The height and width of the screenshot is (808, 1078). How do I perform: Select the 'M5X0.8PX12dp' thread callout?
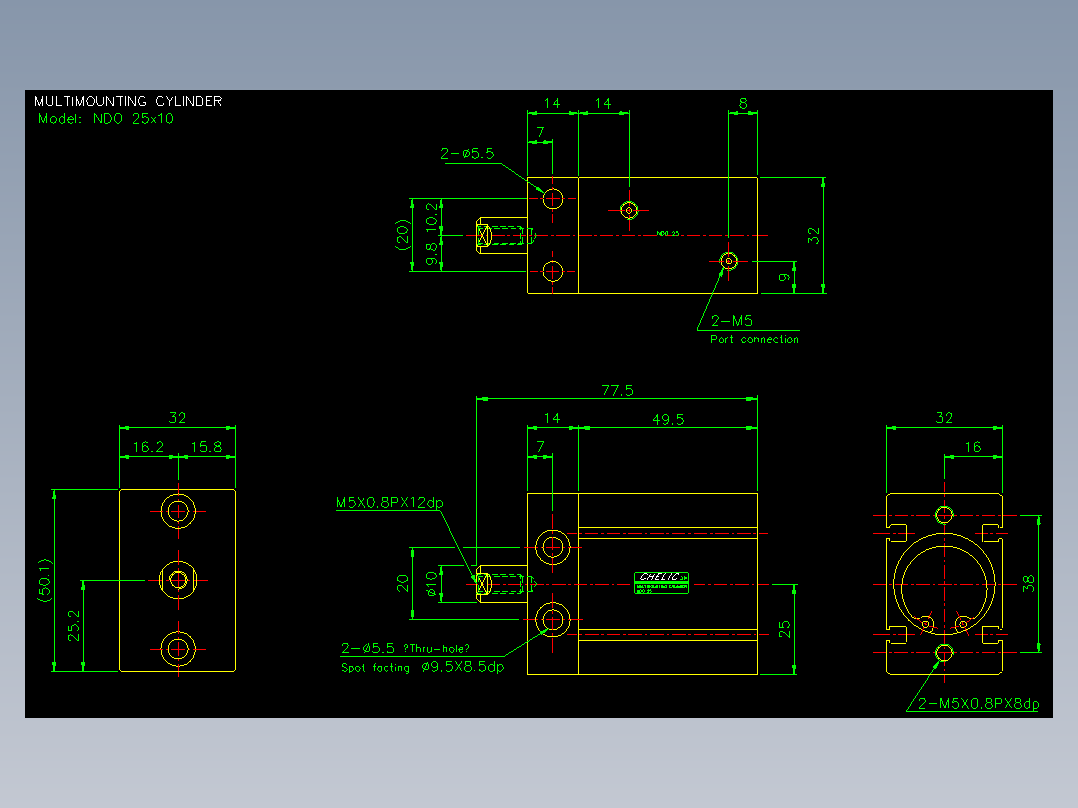point(390,503)
